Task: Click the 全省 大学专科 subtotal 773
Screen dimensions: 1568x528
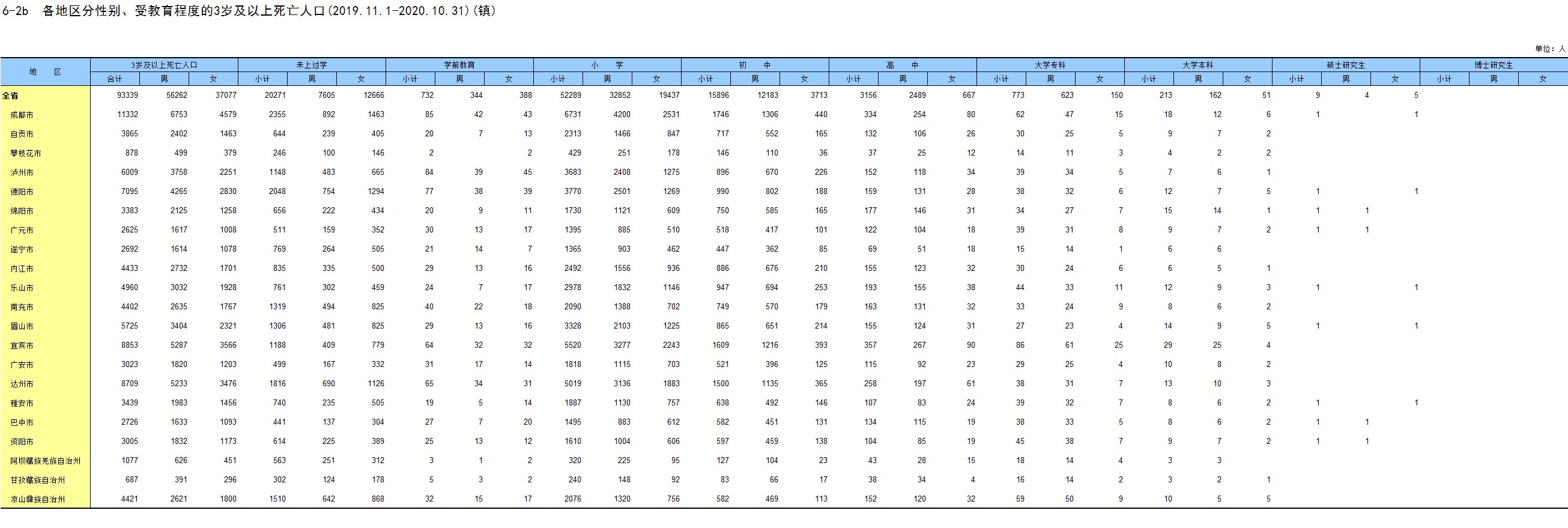Action: (1019, 95)
